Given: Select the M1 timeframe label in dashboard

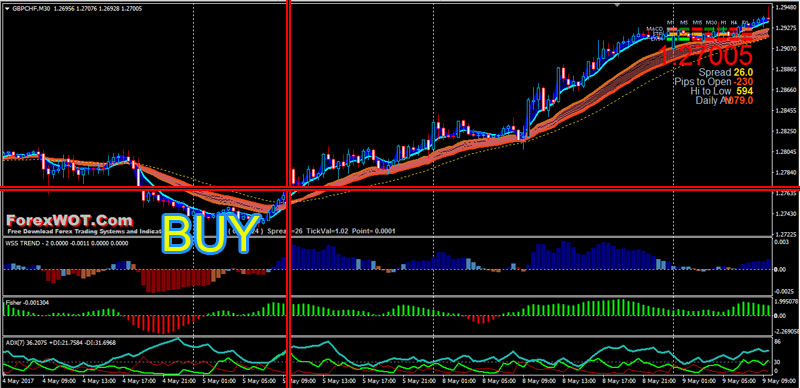Looking at the screenshot, I should click(x=671, y=23).
